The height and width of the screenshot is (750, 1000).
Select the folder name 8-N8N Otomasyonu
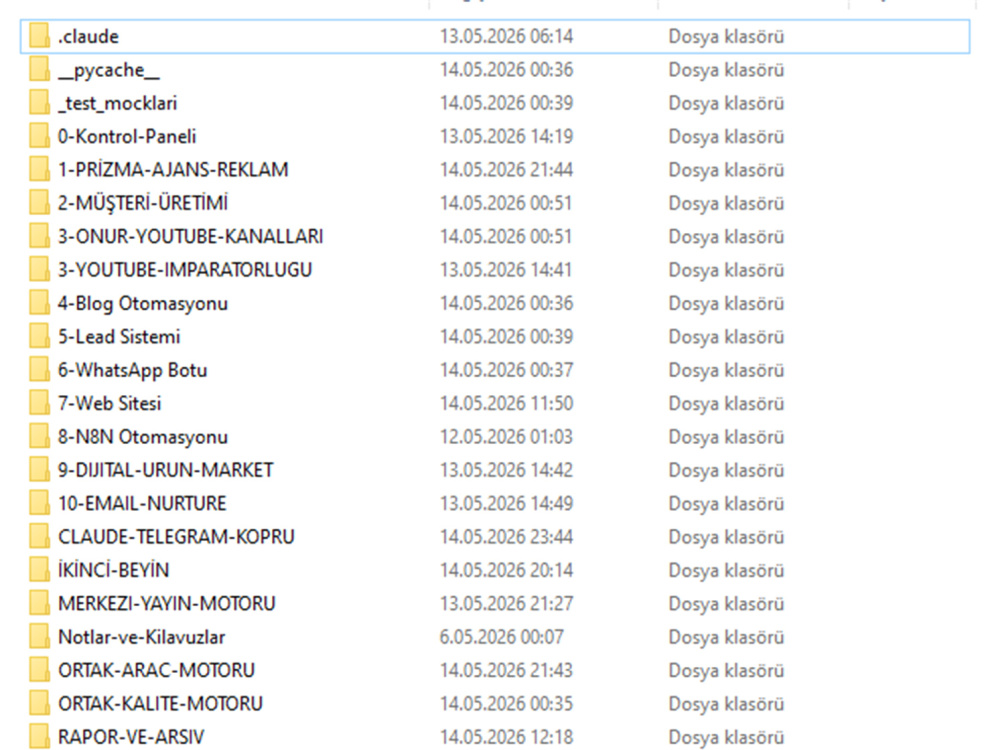pyautogui.click(x=143, y=437)
